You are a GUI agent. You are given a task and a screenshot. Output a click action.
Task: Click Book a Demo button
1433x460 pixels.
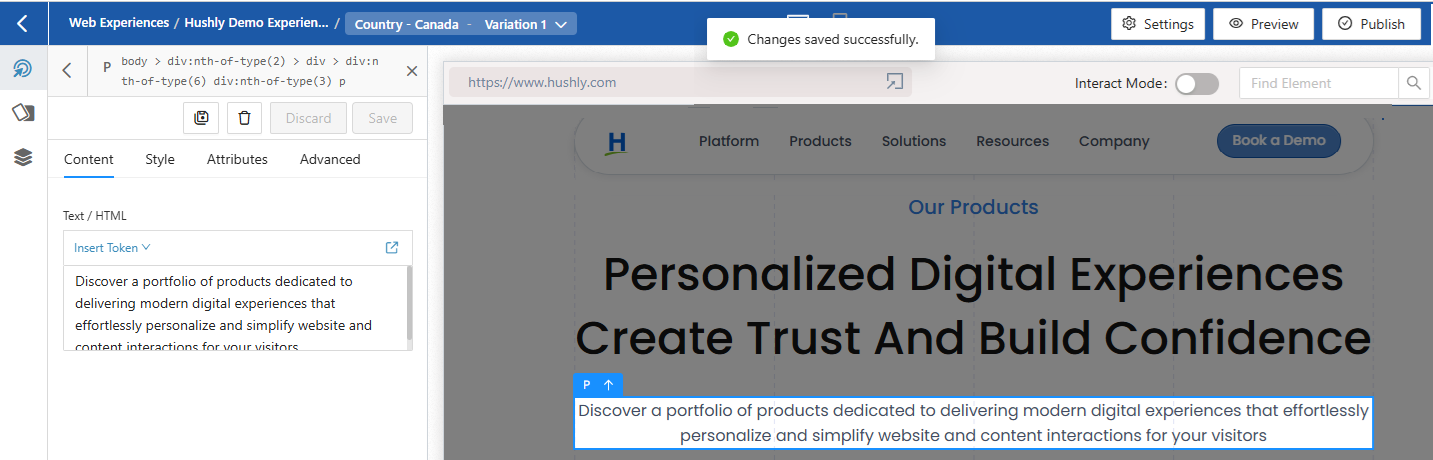coord(1279,141)
